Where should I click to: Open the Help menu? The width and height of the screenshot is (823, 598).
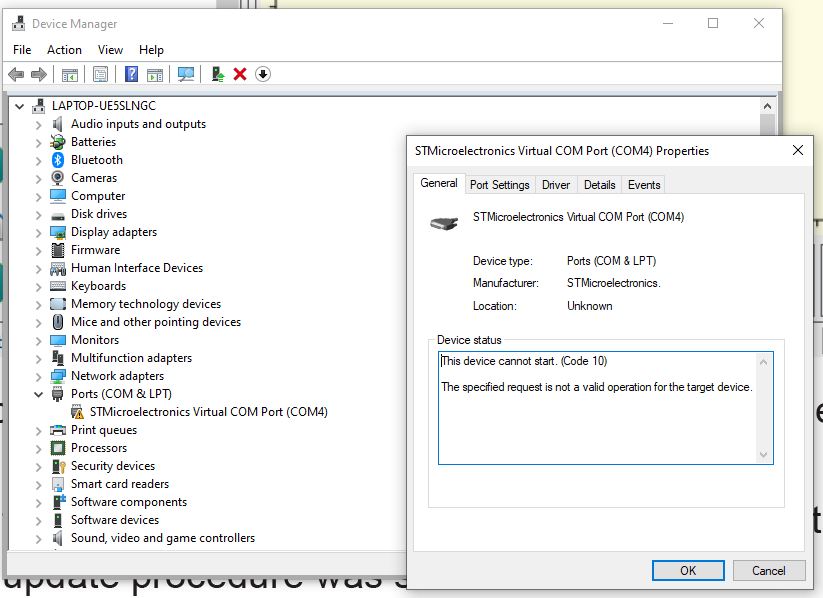(151, 50)
